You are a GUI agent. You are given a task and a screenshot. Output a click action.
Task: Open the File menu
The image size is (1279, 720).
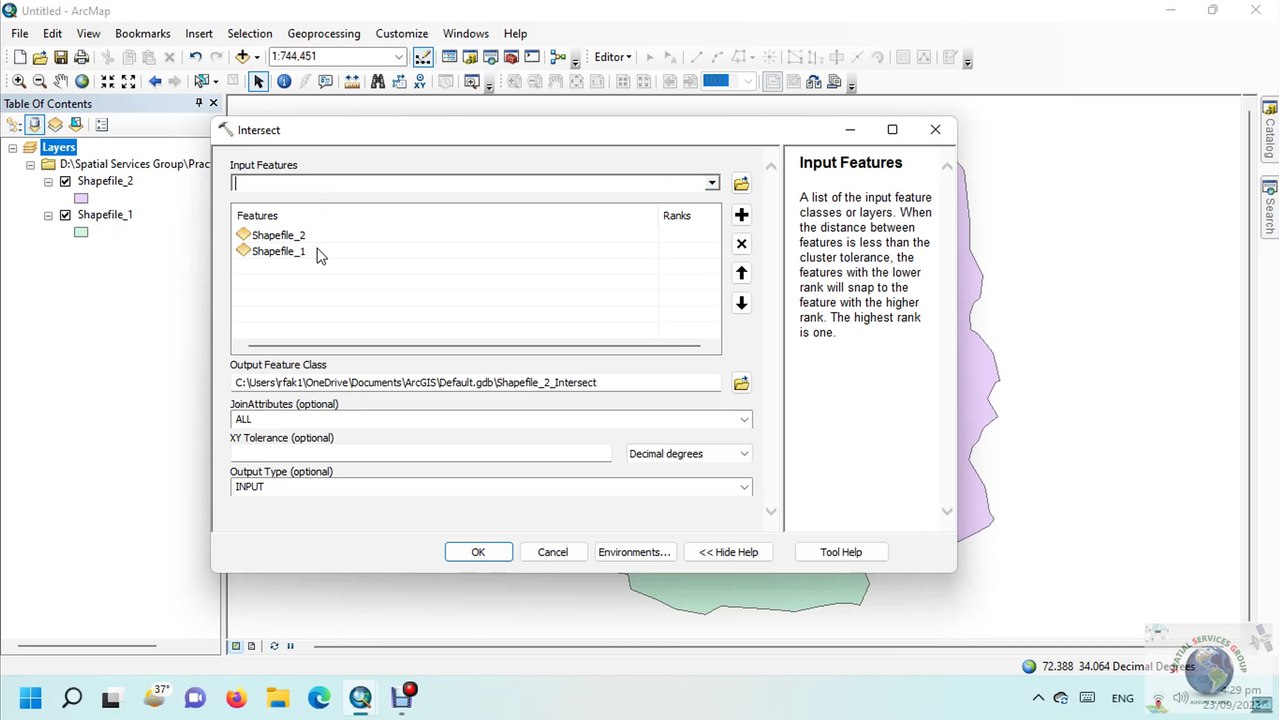[20, 33]
